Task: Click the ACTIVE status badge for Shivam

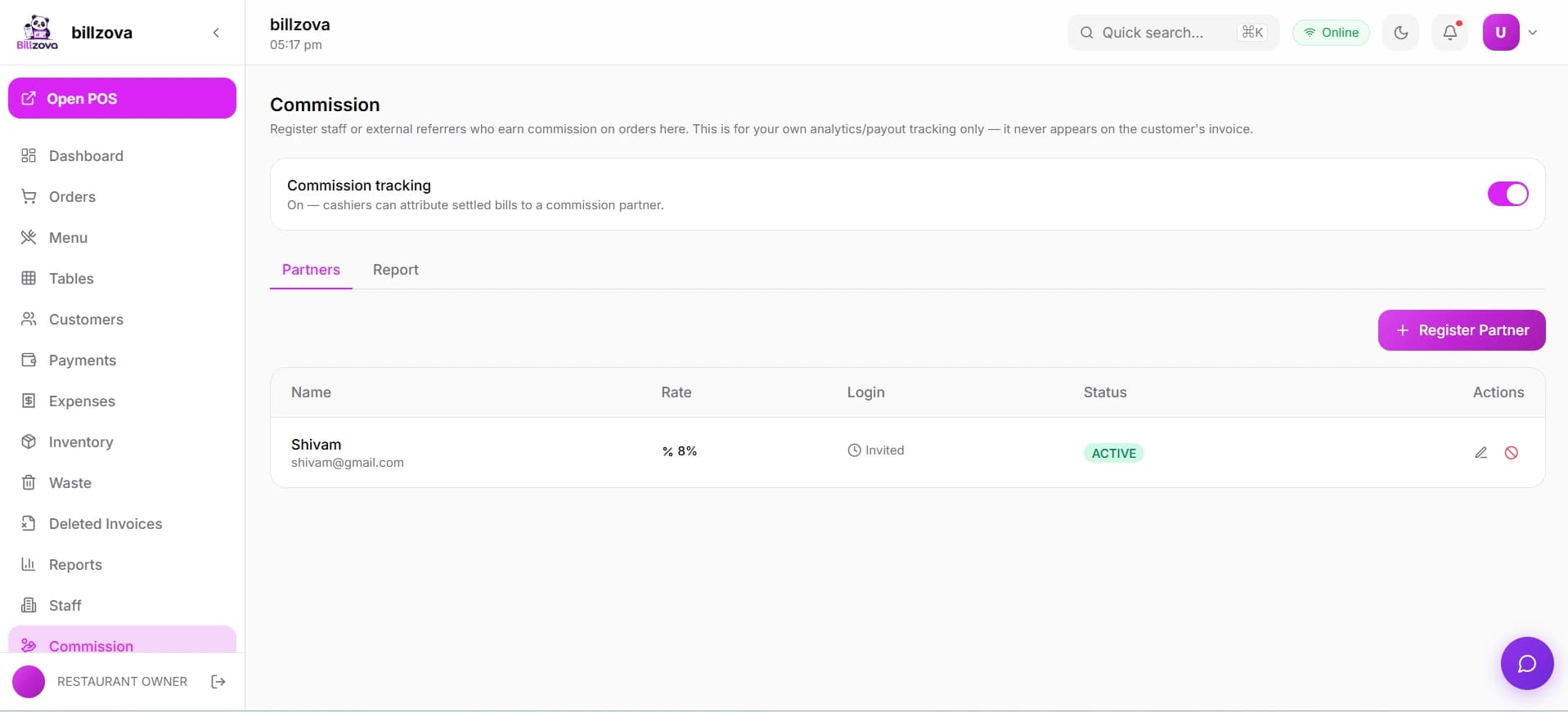Action: 1113,453
